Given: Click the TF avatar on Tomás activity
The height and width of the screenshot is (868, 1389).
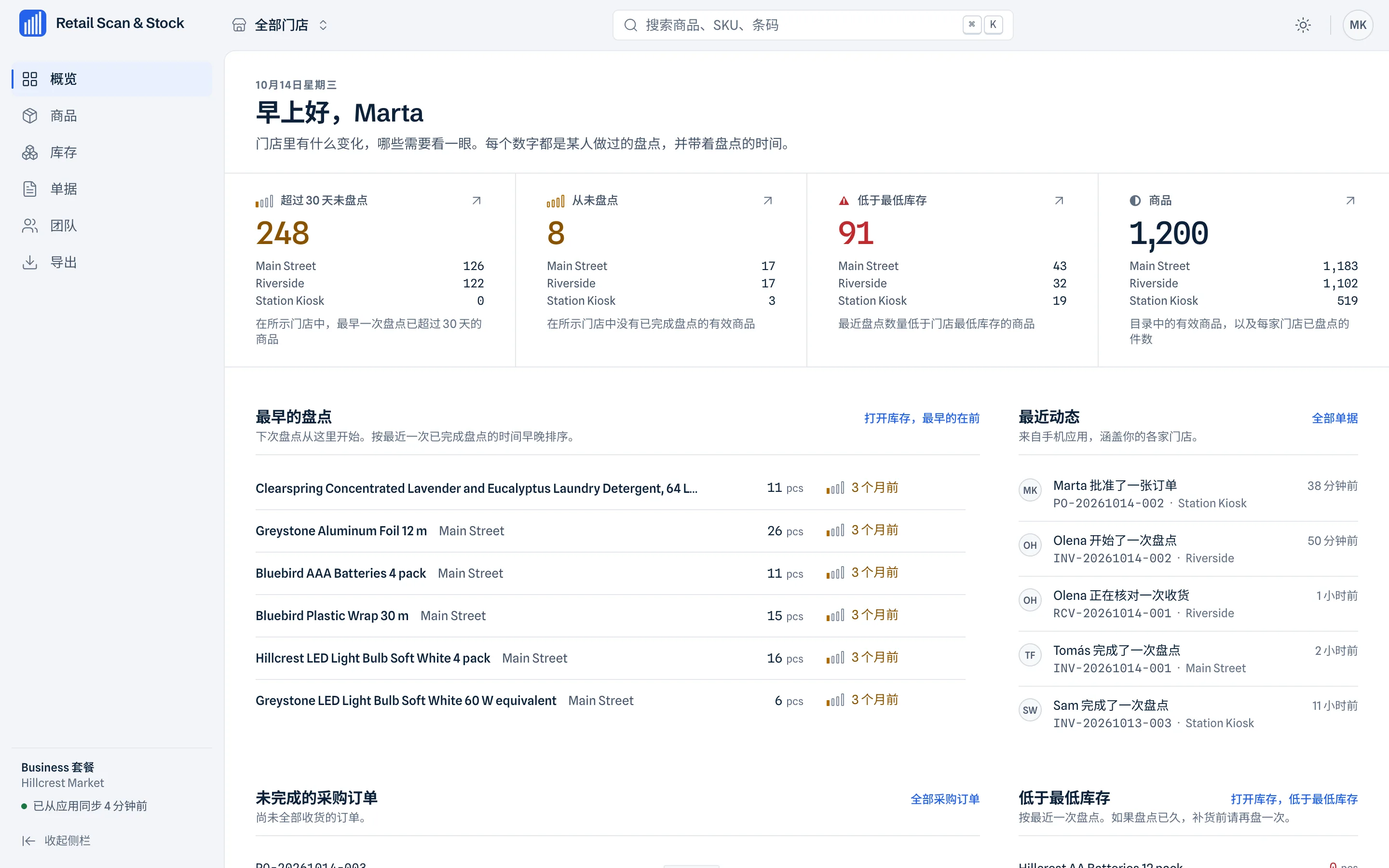Looking at the screenshot, I should (x=1030, y=655).
